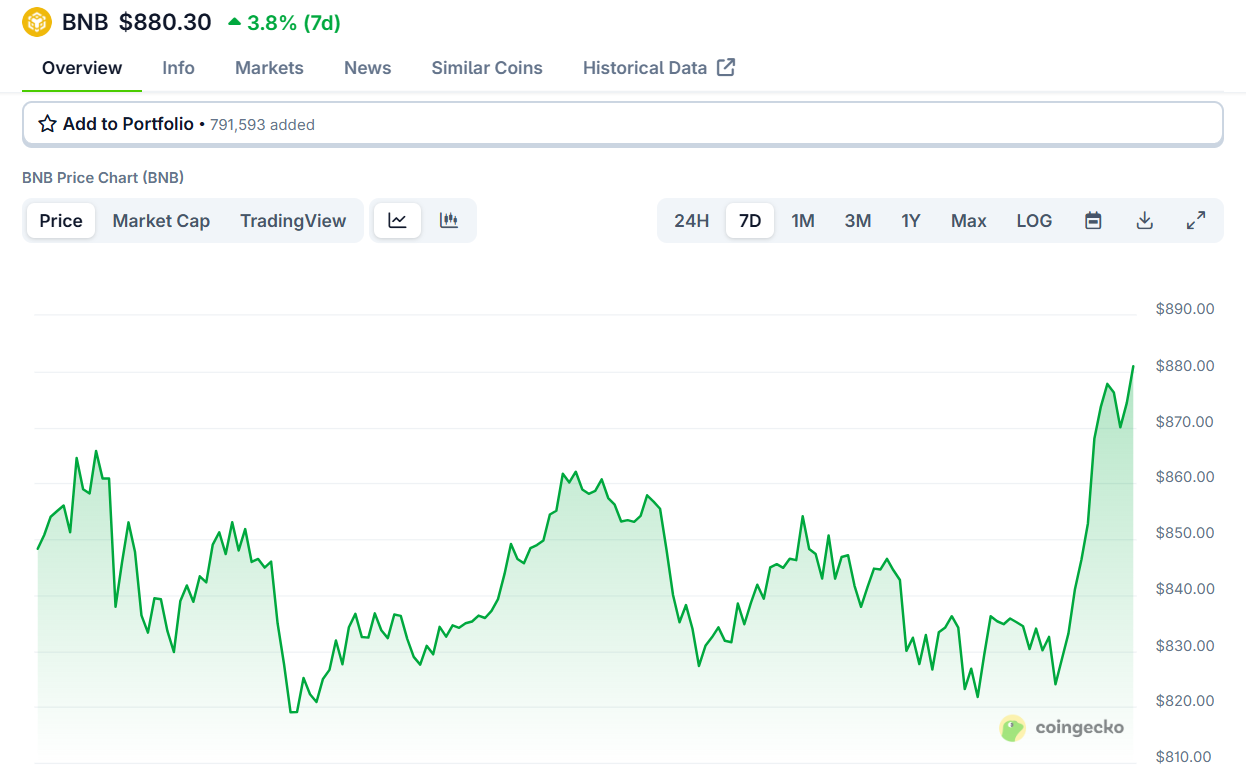
Task: Select the 24H time range
Action: click(691, 221)
